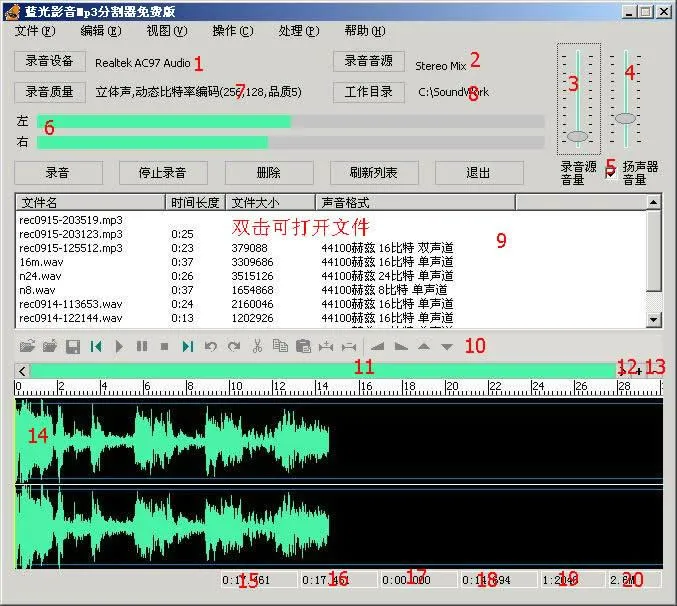Click the 录音设备 button
This screenshot has height=606, width=677.
[50, 61]
